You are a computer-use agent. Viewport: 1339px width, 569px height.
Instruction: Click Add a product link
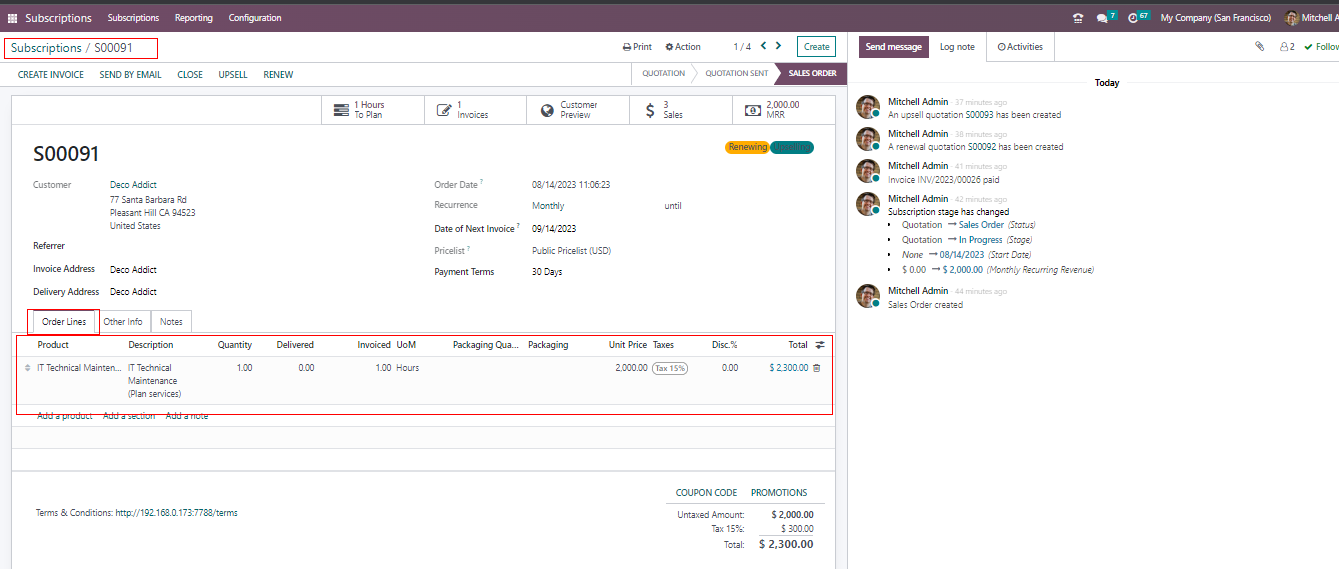point(65,415)
